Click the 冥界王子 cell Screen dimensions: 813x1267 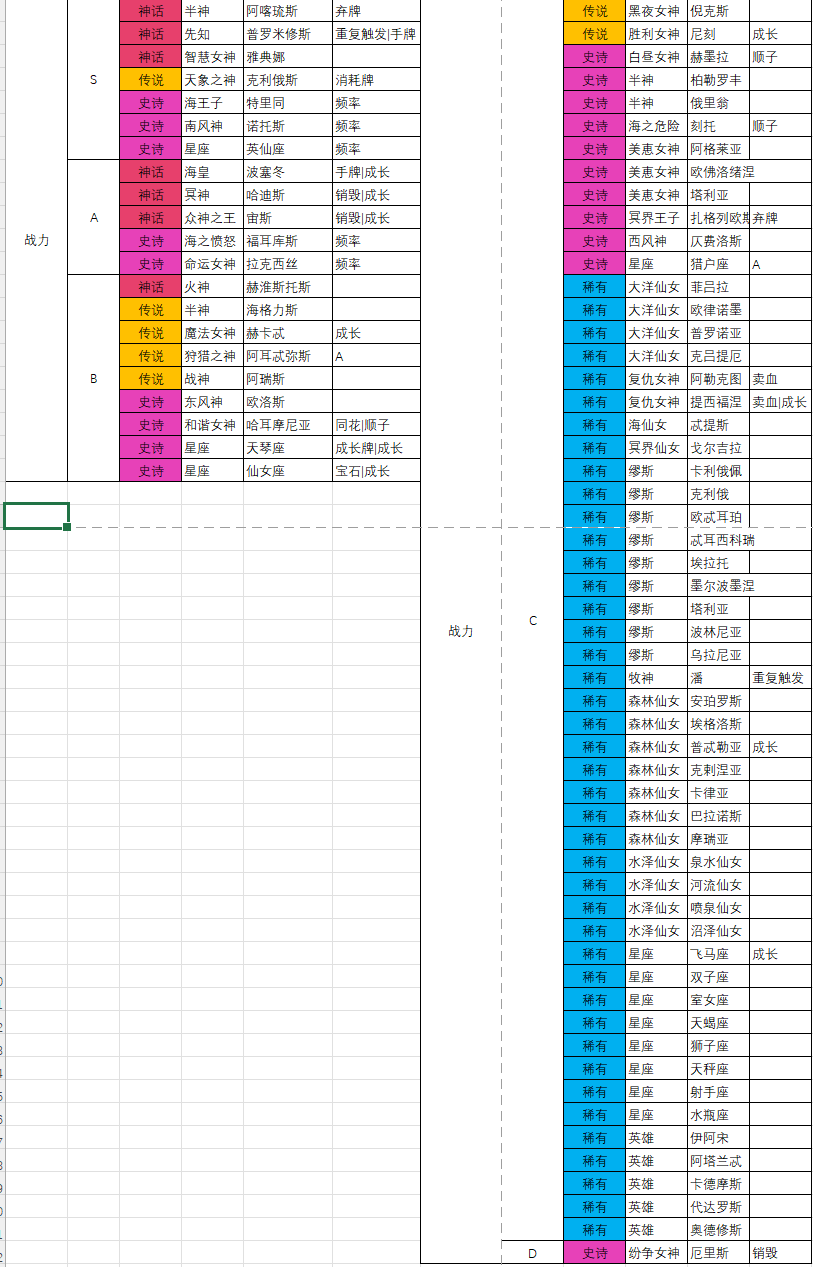pyautogui.click(x=656, y=218)
